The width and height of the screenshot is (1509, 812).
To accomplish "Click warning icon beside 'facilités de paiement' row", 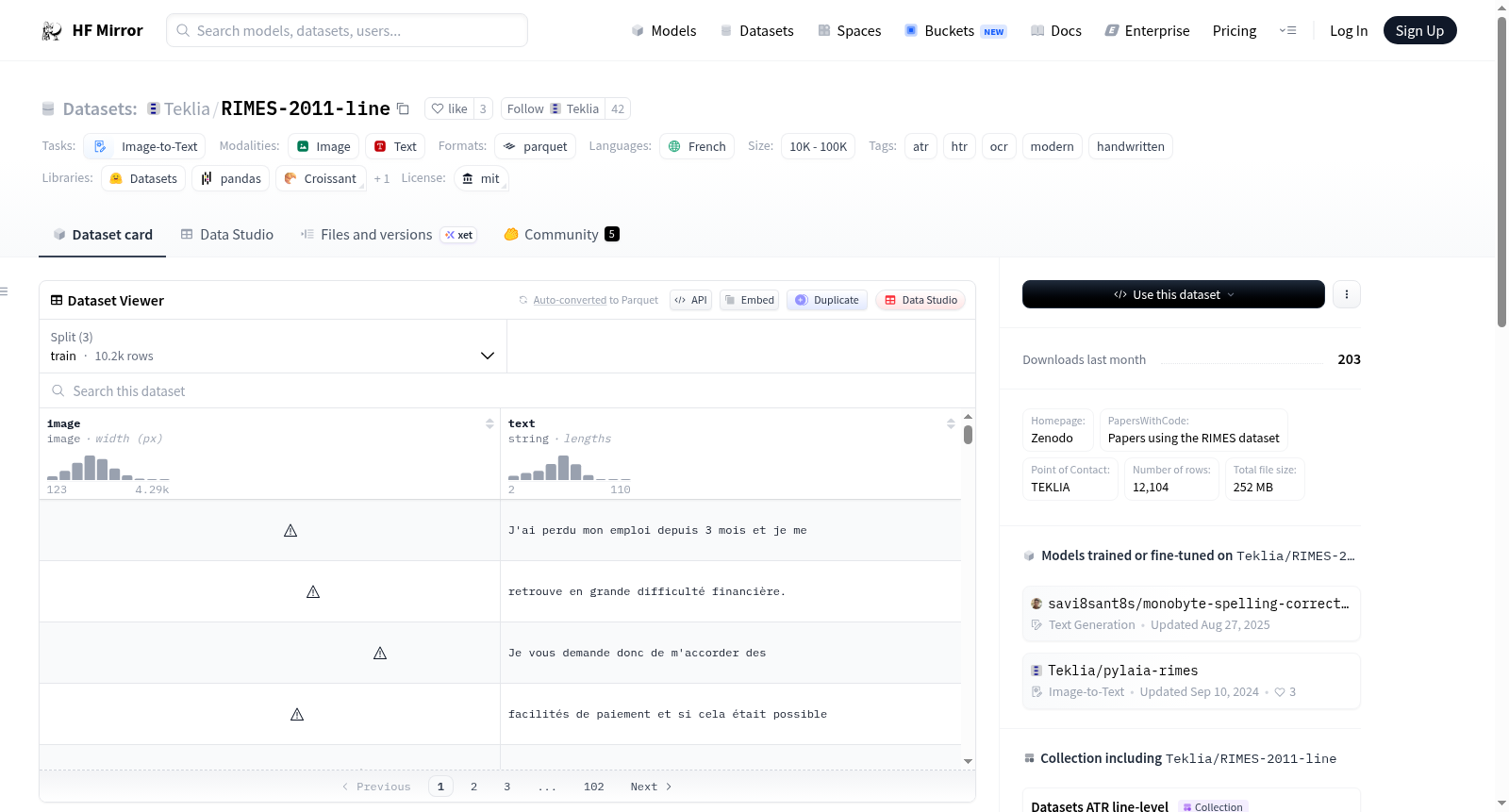I will point(297,715).
